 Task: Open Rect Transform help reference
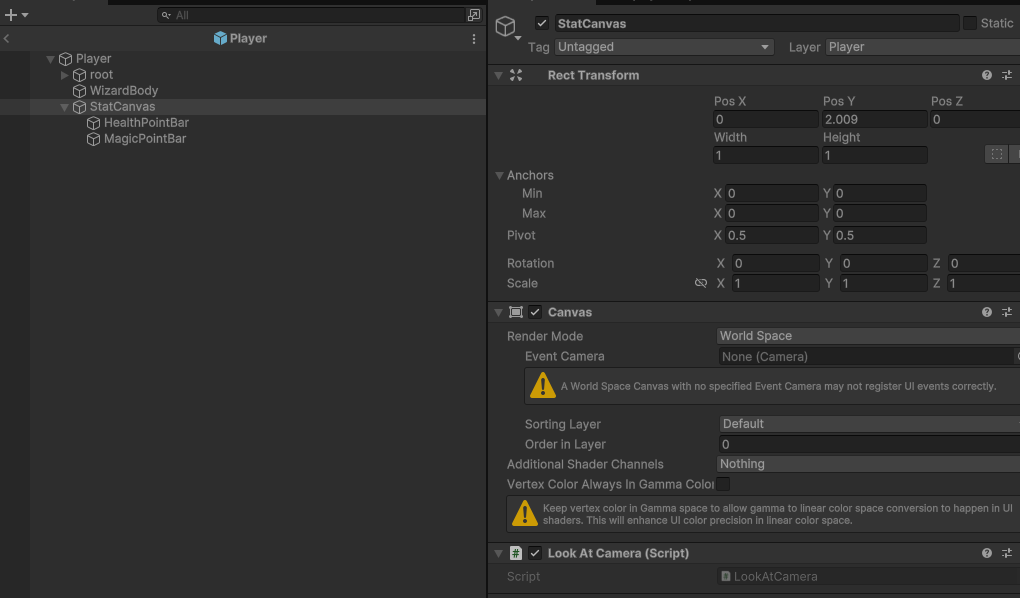(987, 75)
